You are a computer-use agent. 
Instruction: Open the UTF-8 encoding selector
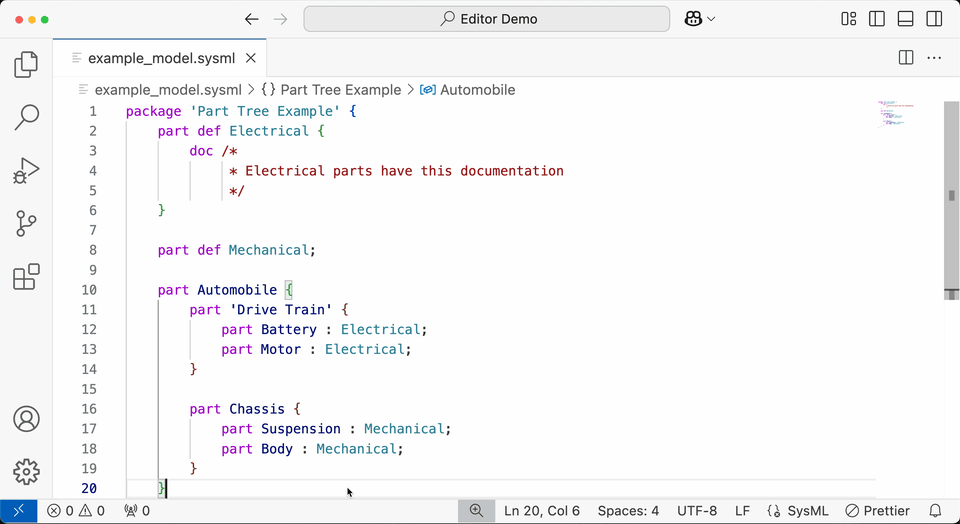pos(696,511)
